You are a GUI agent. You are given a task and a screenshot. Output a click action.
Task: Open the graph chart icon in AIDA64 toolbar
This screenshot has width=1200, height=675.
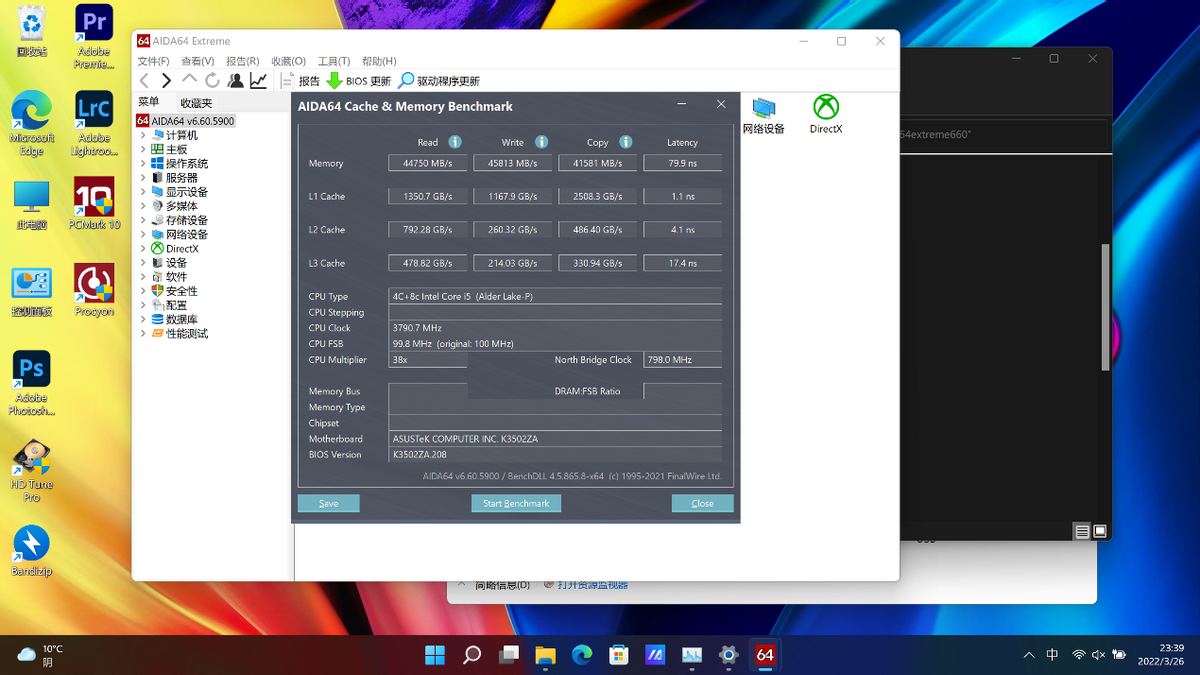(258, 81)
